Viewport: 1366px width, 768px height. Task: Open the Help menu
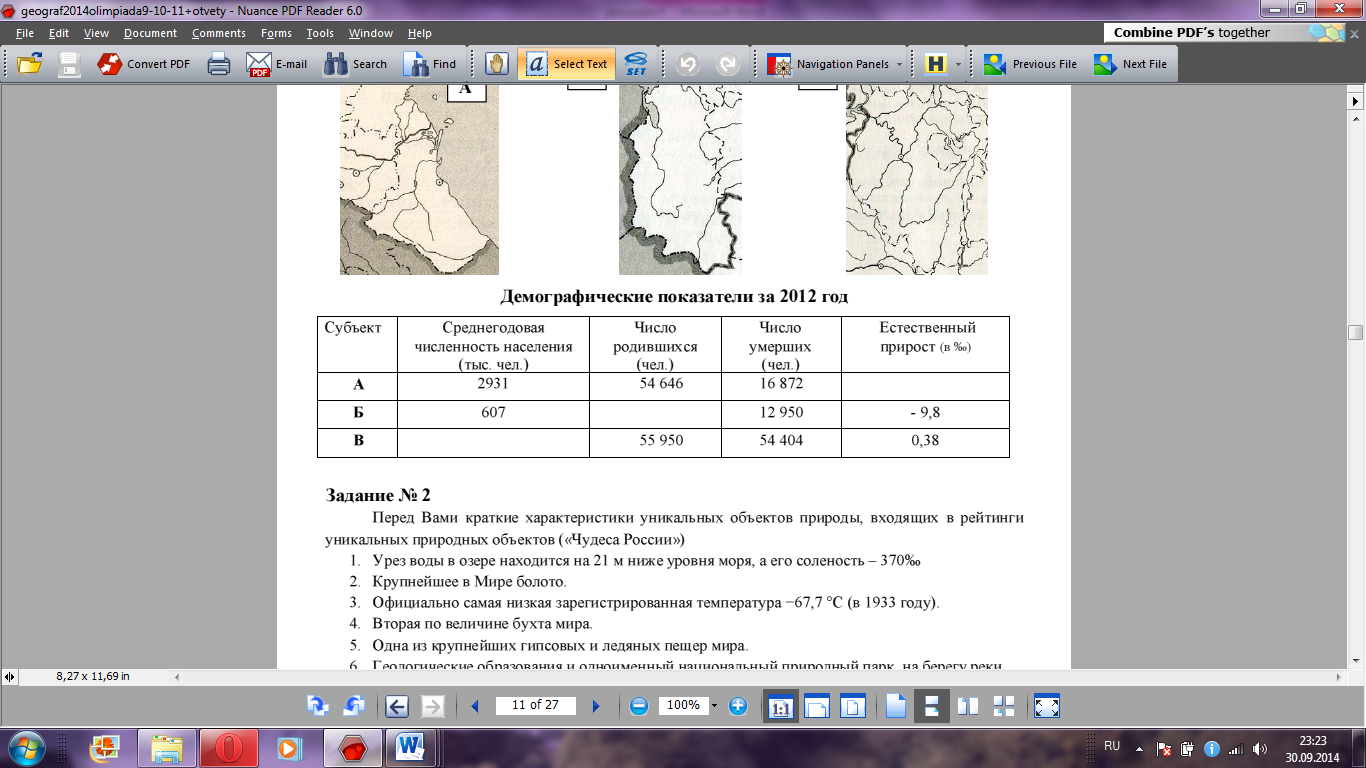coord(420,33)
